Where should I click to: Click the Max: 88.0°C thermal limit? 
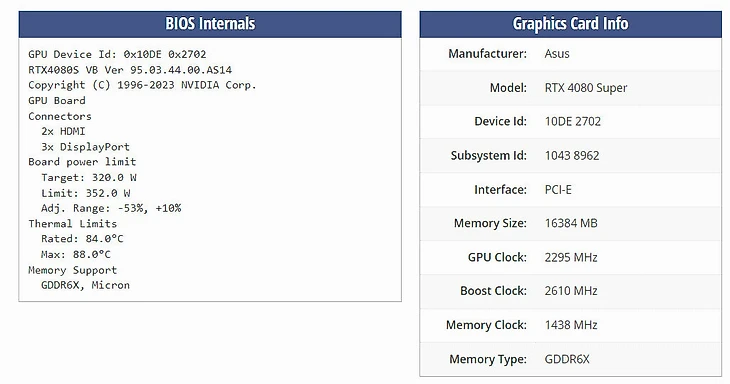click(x=75, y=254)
